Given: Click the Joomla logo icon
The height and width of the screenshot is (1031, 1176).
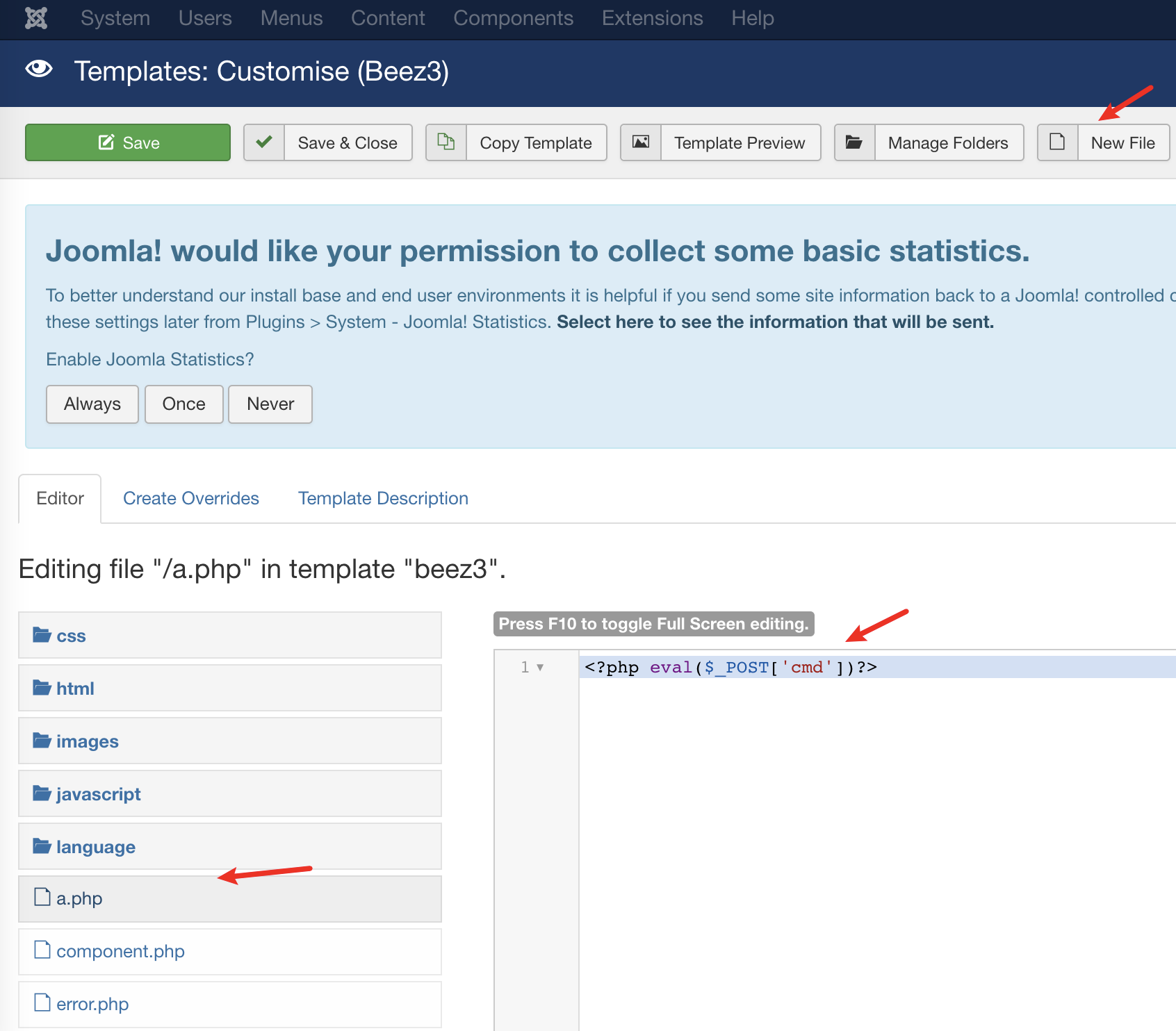Looking at the screenshot, I should (36, 18).
